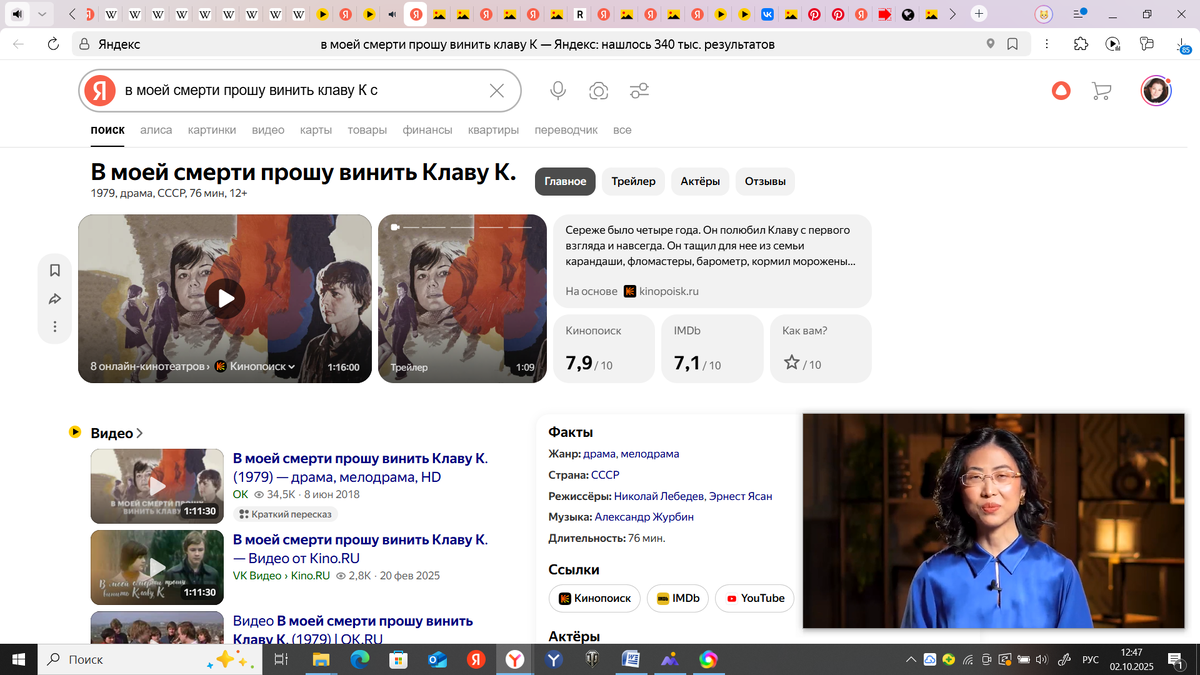The image size is (1200, 675).
Task: Switch to видео search tab
Action: [x=268, y=130]
